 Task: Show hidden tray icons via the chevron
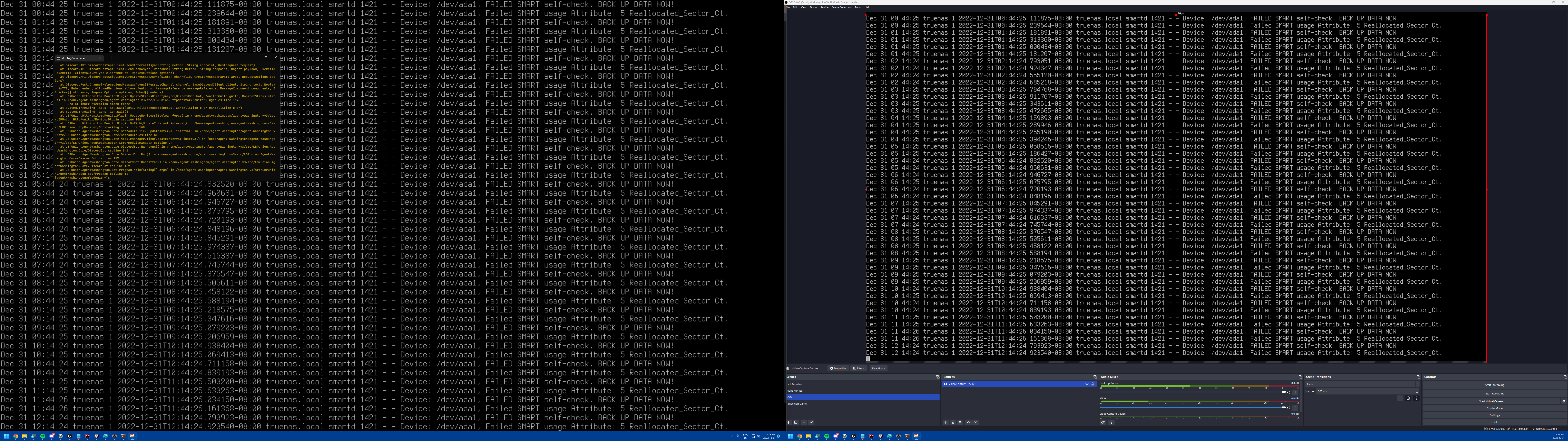pos(732,436)
